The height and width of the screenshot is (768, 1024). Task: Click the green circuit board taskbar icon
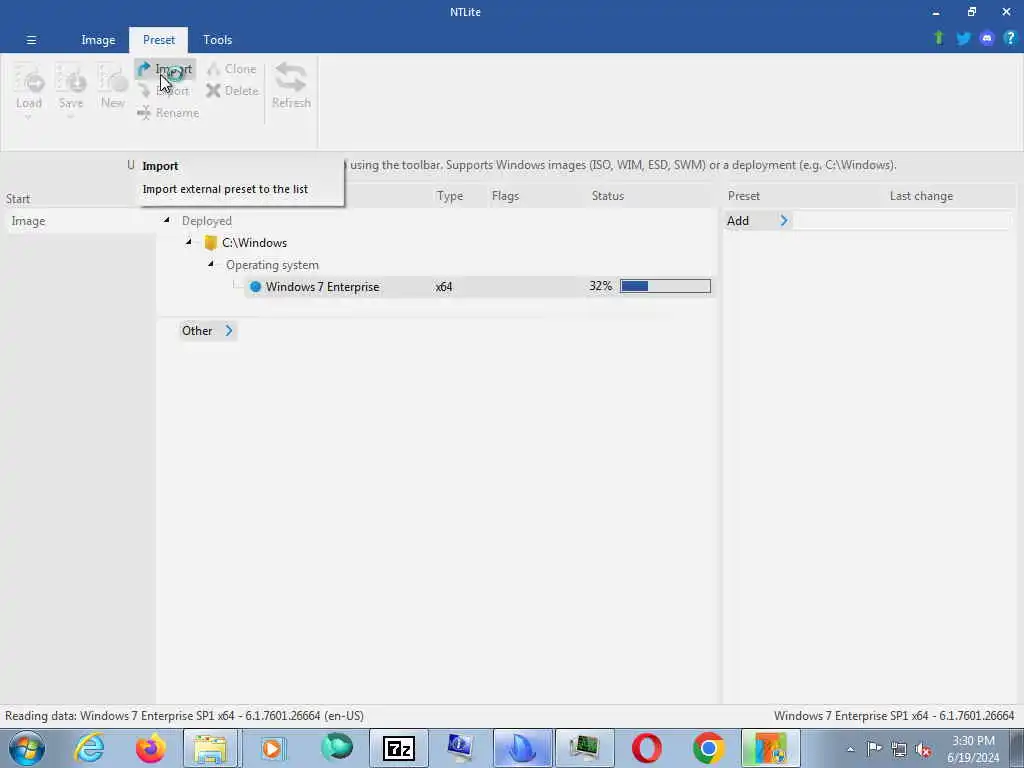[584, 748]
